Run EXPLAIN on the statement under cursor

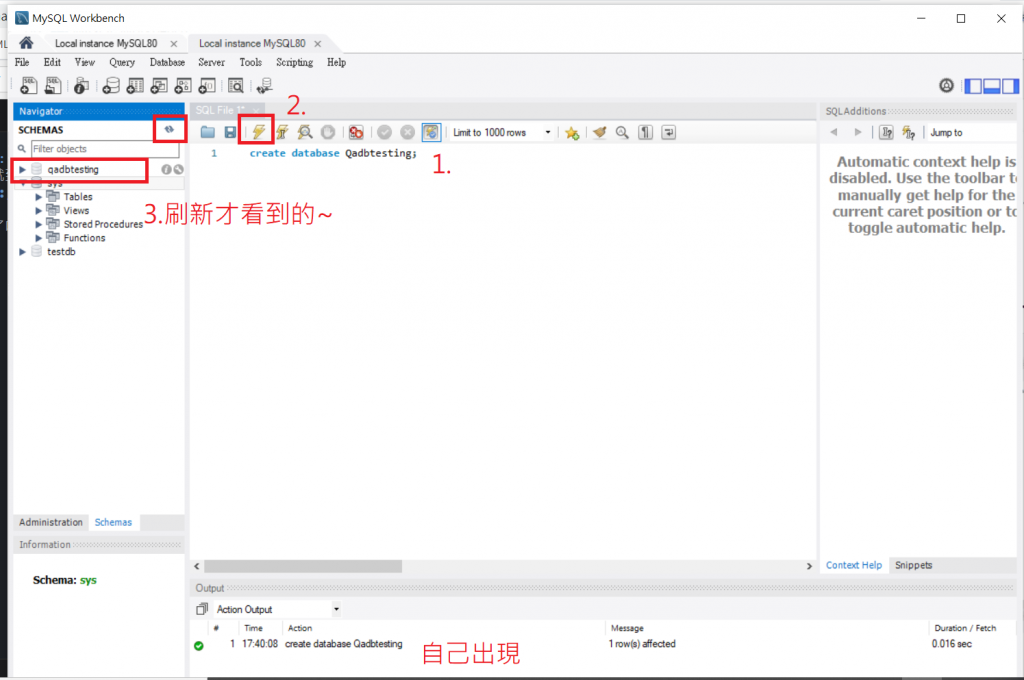[305, 133]
